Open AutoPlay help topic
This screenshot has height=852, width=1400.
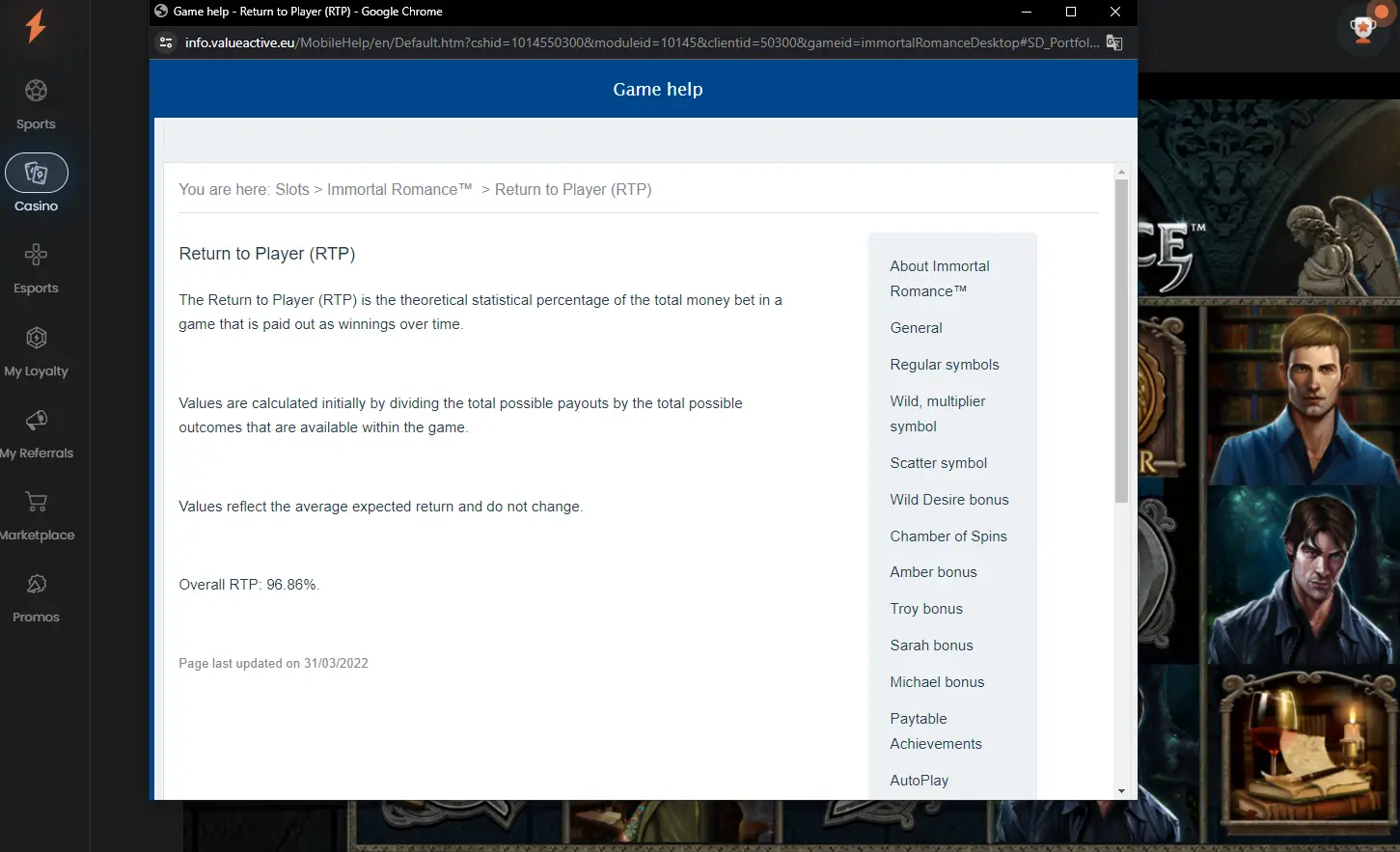click(919, 781)
